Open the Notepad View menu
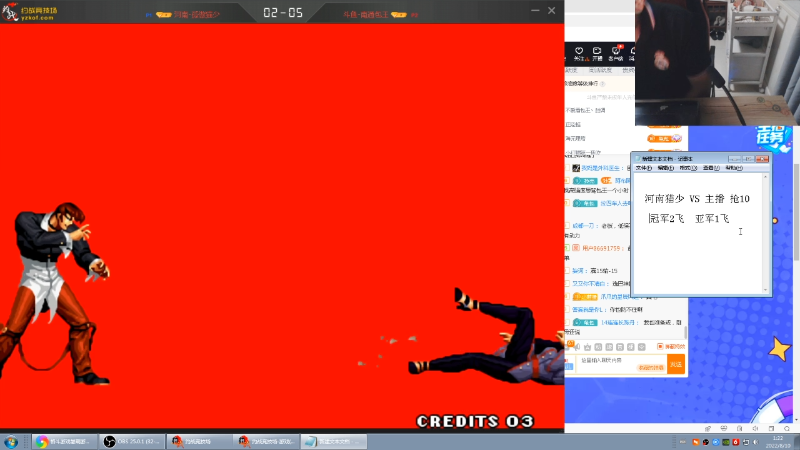Viewport: 800px width, 450px height. (711, 168)
